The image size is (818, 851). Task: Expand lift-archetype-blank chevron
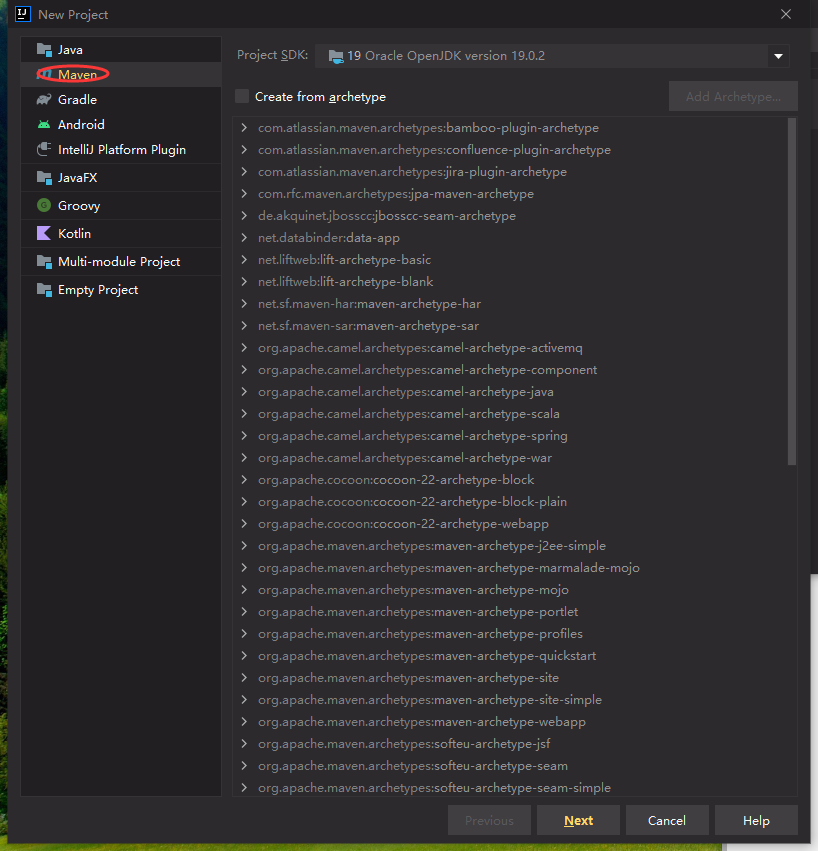pyautogui.click(x=244, y=282)
